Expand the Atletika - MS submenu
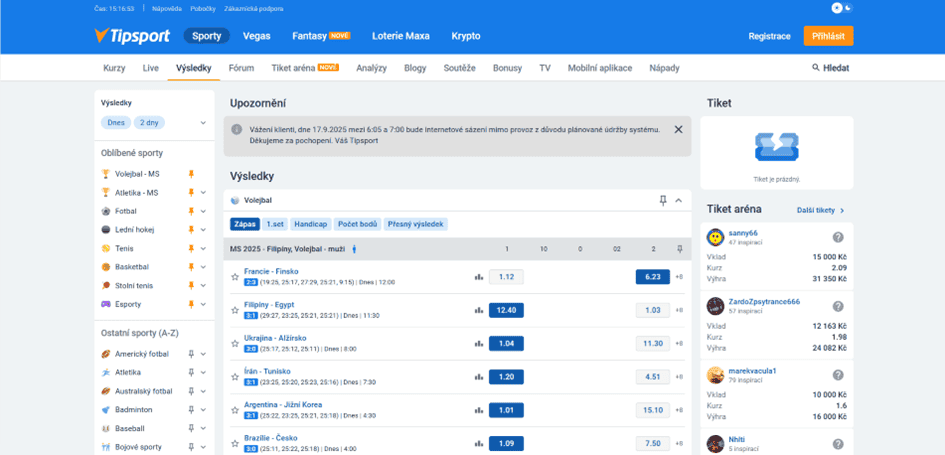The height and width of the screenshot is (455, 945). pyautogui.click(x=203, y=193)
